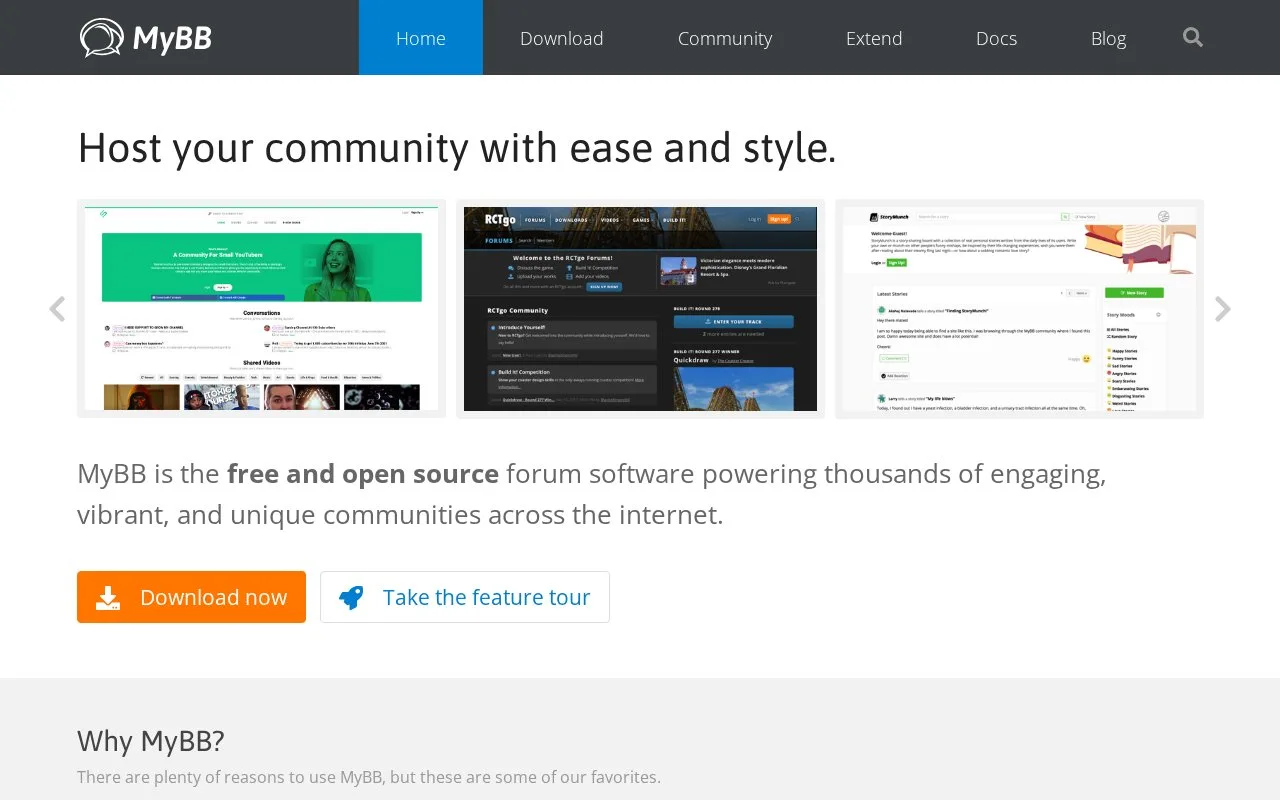Viewport: 1280px width, 800px height.
Task: Click the headline "Host your community with ease and style."
Action: (457, 148)
